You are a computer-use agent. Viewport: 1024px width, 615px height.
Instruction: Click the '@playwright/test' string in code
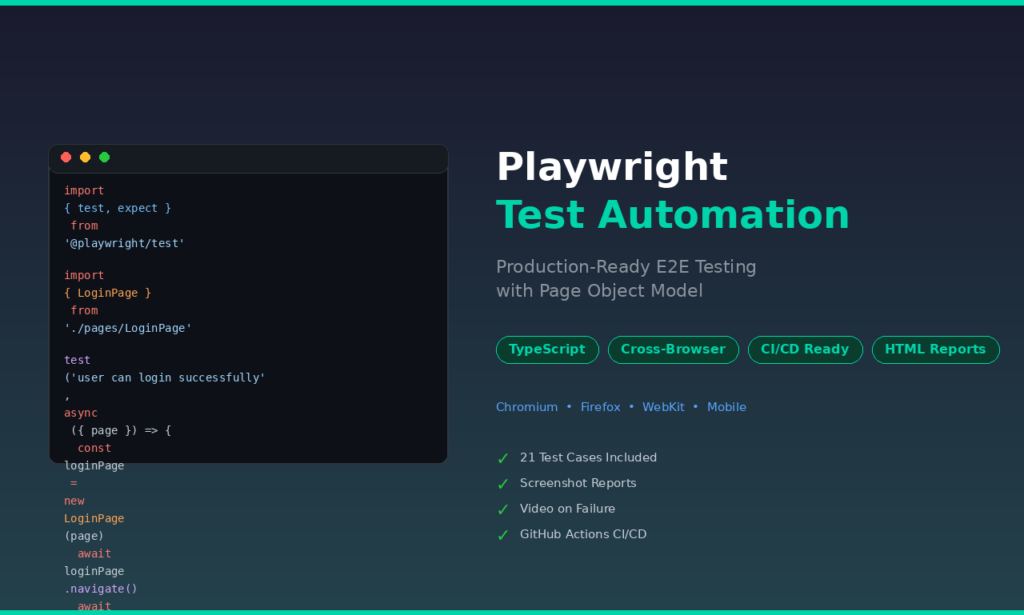pos(124,244)
